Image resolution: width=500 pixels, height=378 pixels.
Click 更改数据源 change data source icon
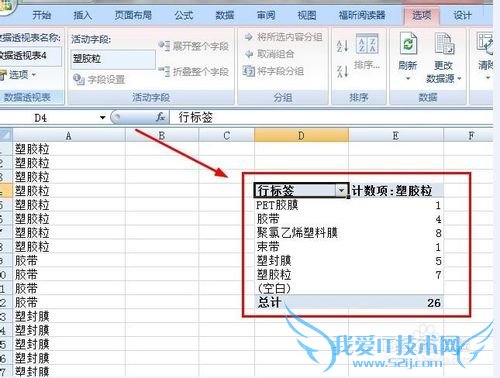444,43
